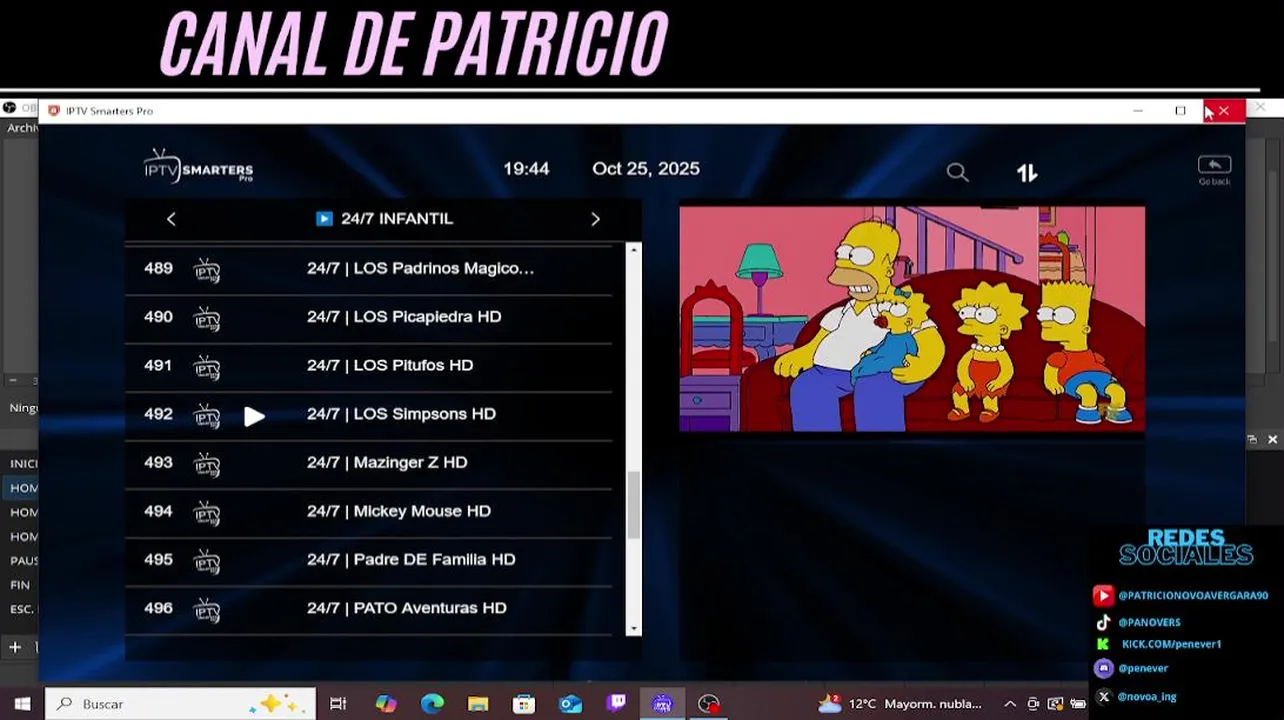
Task: Open Twitch app from taskbar
Action: [x=616, y=704]
